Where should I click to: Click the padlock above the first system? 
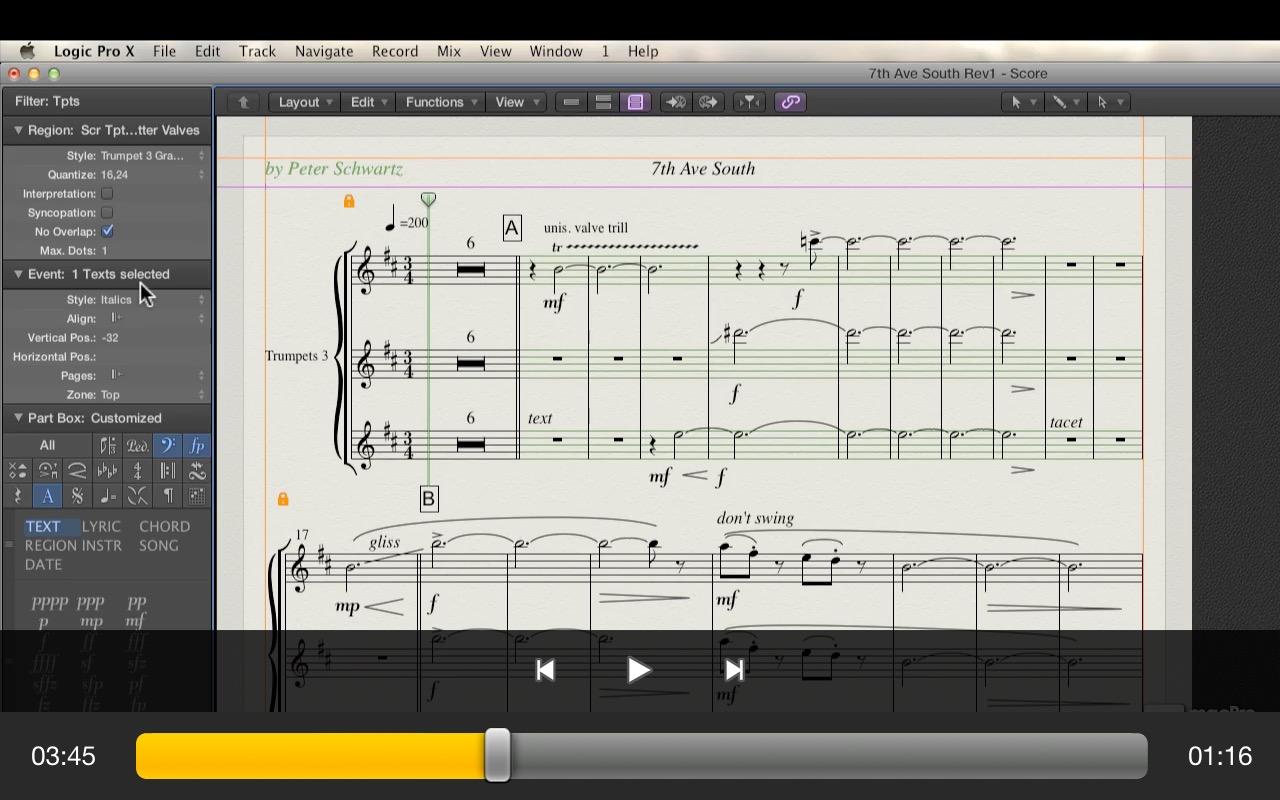[349, 201]
